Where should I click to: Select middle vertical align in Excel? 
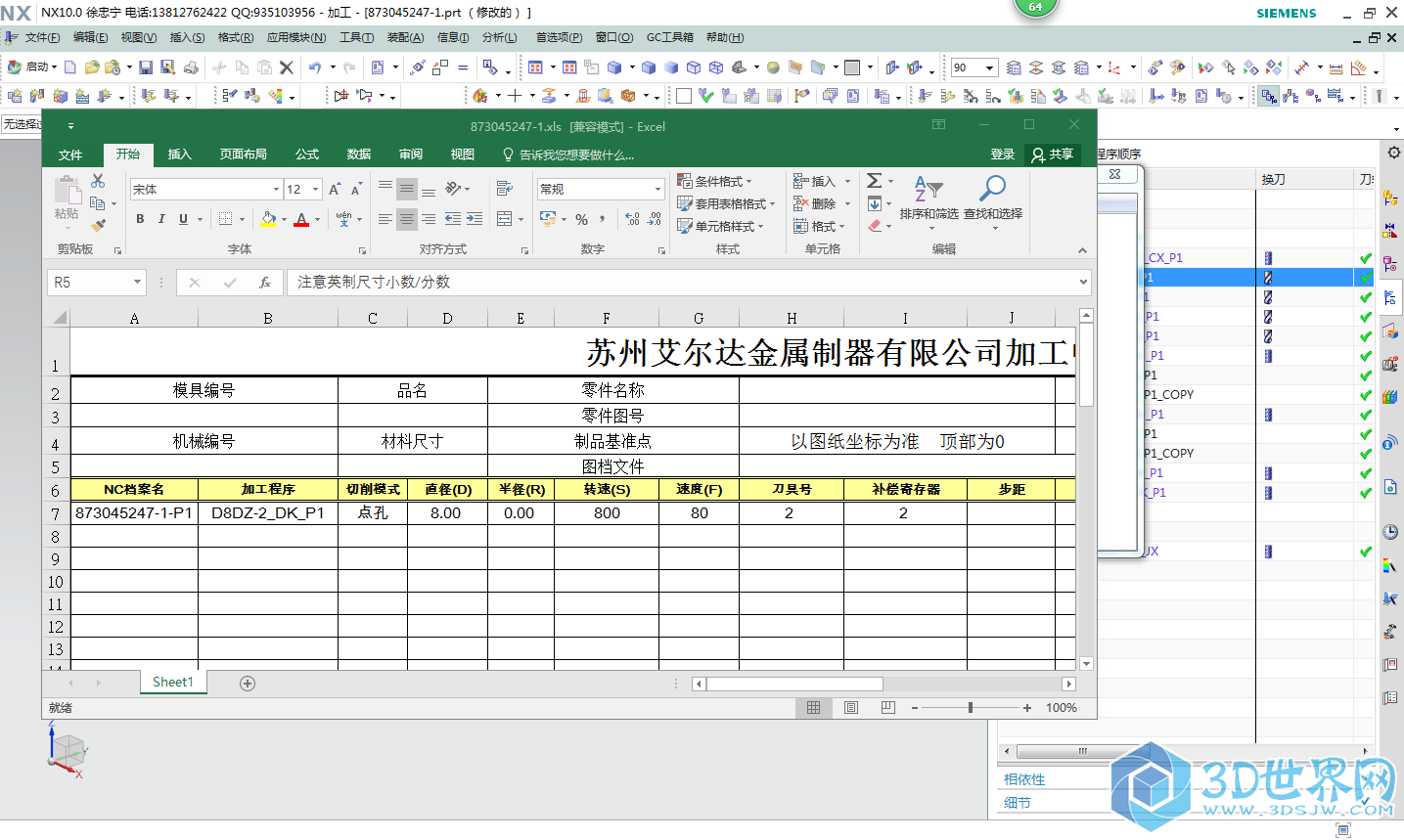(x=407, y=189)
